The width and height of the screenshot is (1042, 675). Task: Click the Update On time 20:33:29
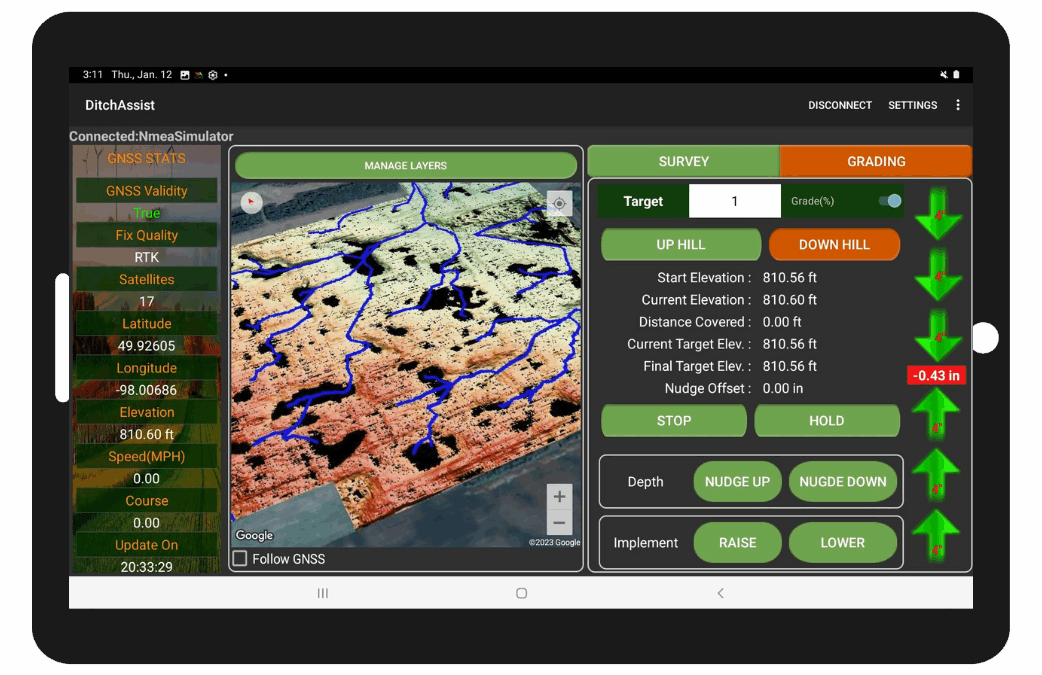point(146,567)
